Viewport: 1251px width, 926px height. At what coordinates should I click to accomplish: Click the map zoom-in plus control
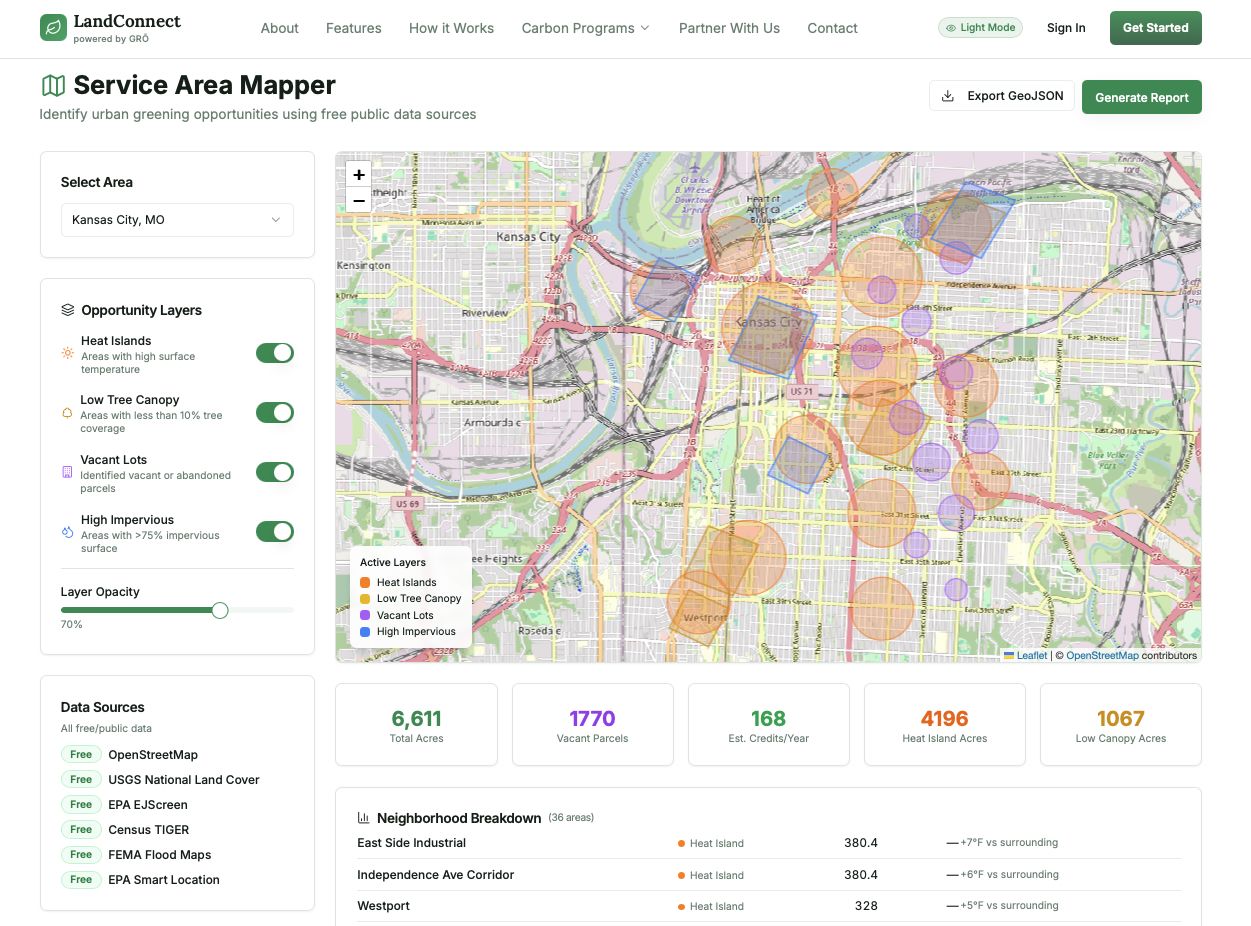[x=358, y=174]
